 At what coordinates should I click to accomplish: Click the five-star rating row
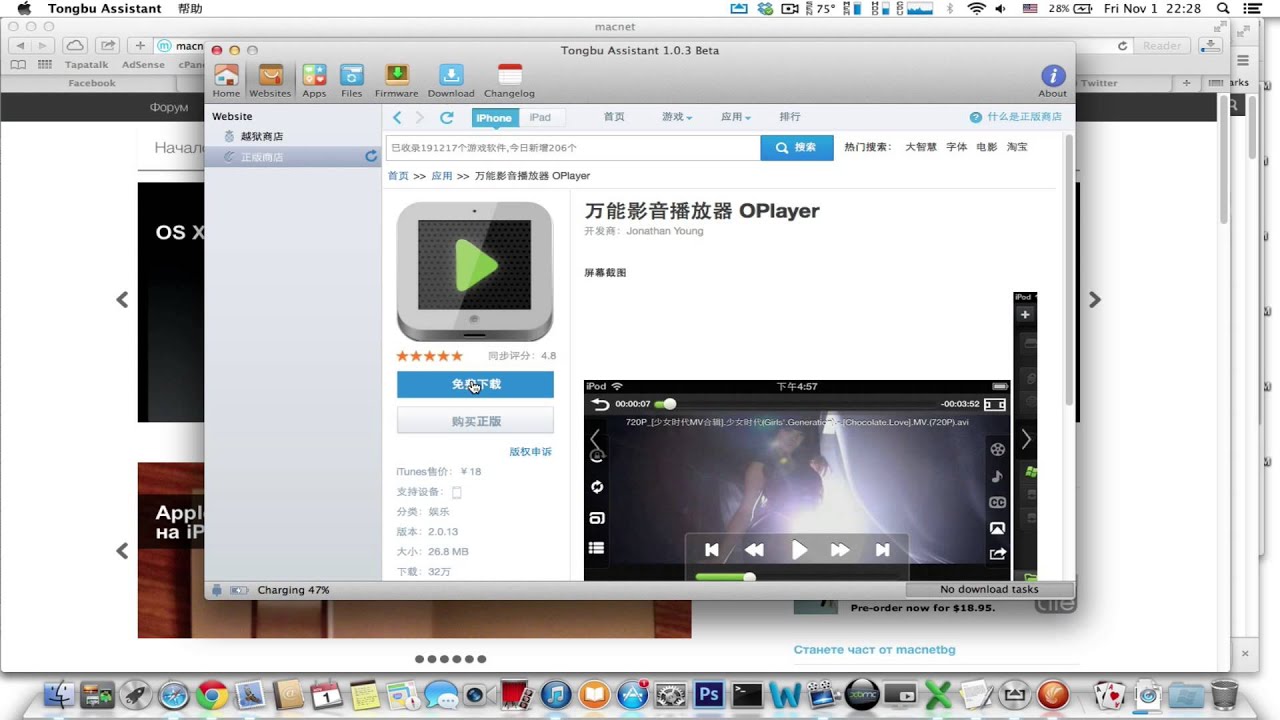430,356
